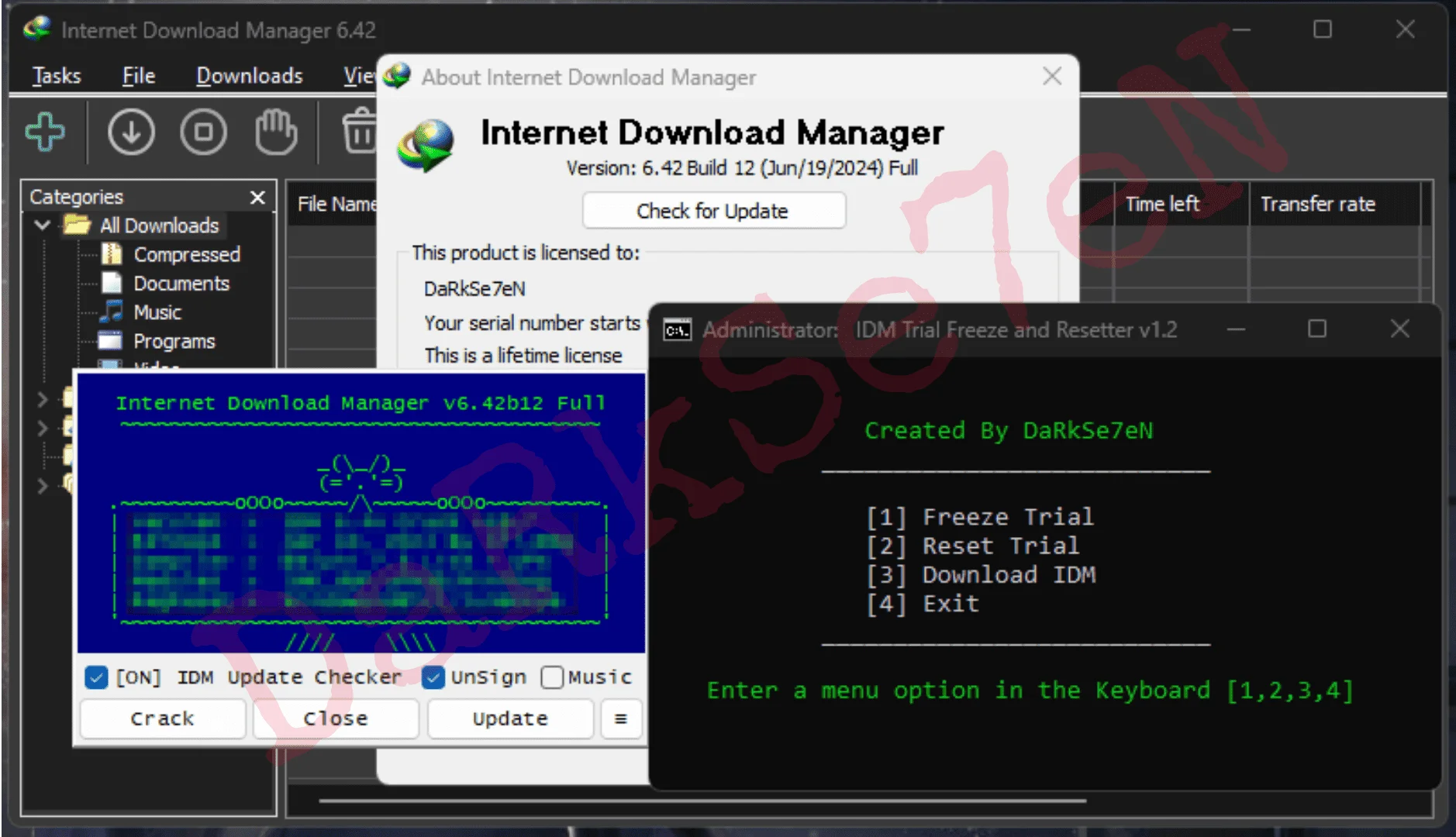Enable the Music checkbox in crack tool
1456x837 pixels.
tap(552, 677)
